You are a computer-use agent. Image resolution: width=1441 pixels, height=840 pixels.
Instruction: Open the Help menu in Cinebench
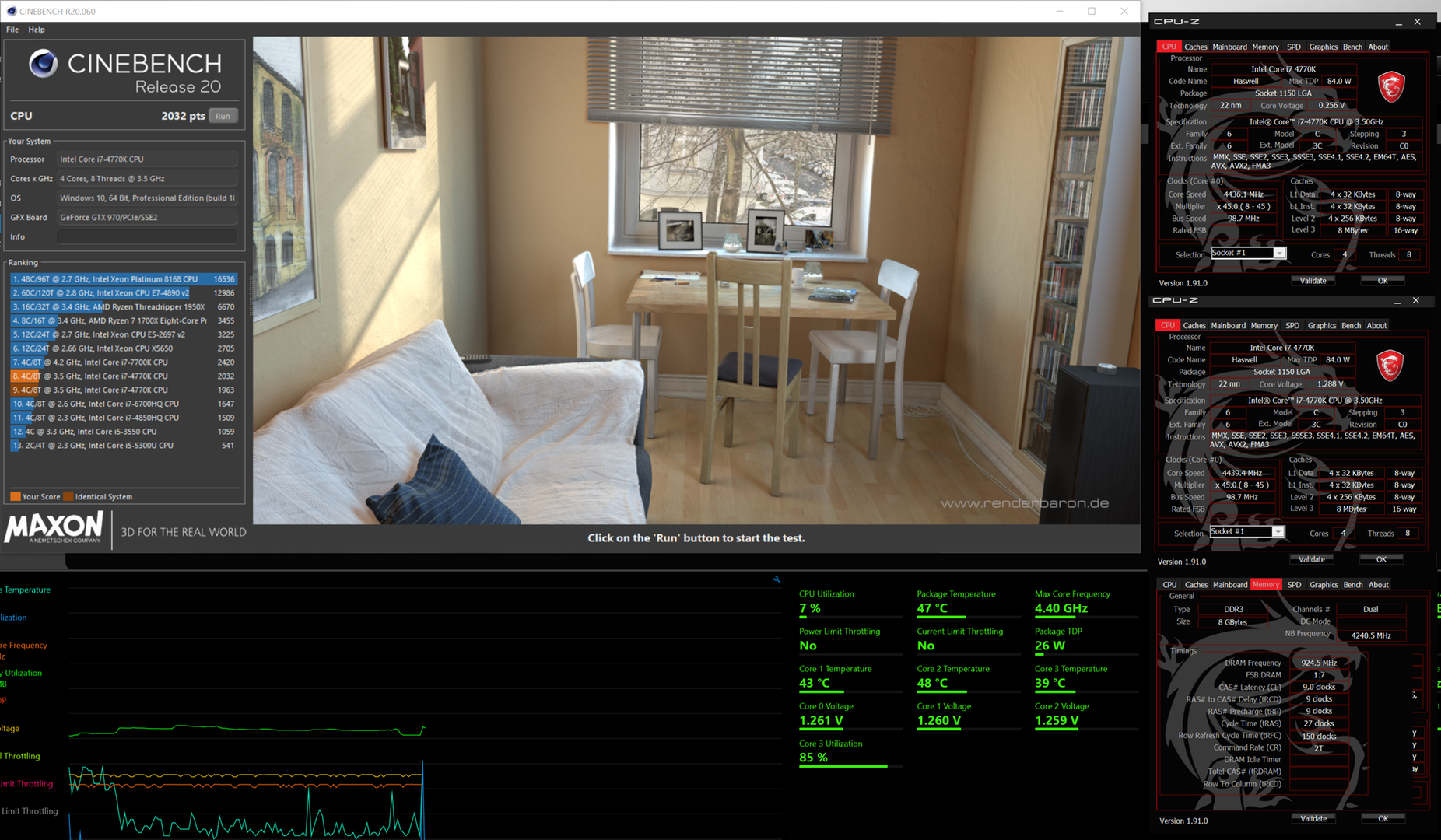(x=37, y=30)
